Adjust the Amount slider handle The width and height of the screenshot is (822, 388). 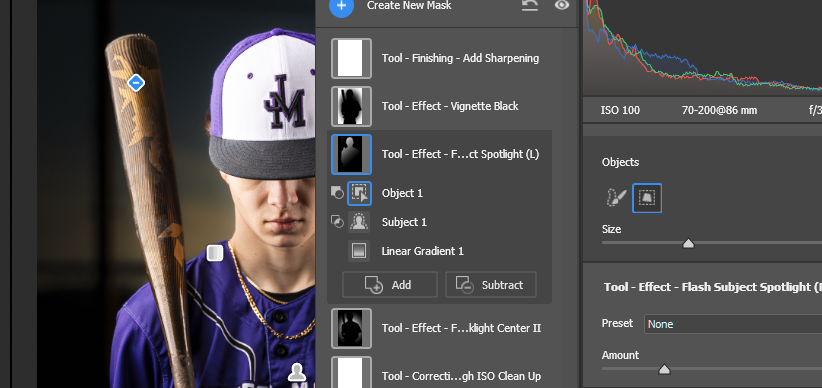(x=664, y=369)
